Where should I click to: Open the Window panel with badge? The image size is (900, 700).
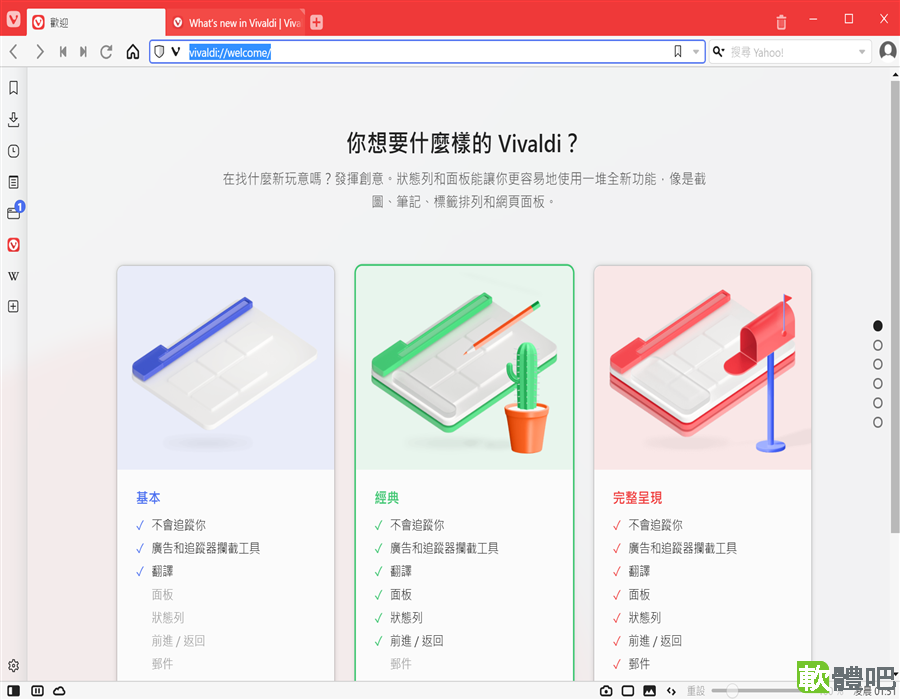pos(14,212)
